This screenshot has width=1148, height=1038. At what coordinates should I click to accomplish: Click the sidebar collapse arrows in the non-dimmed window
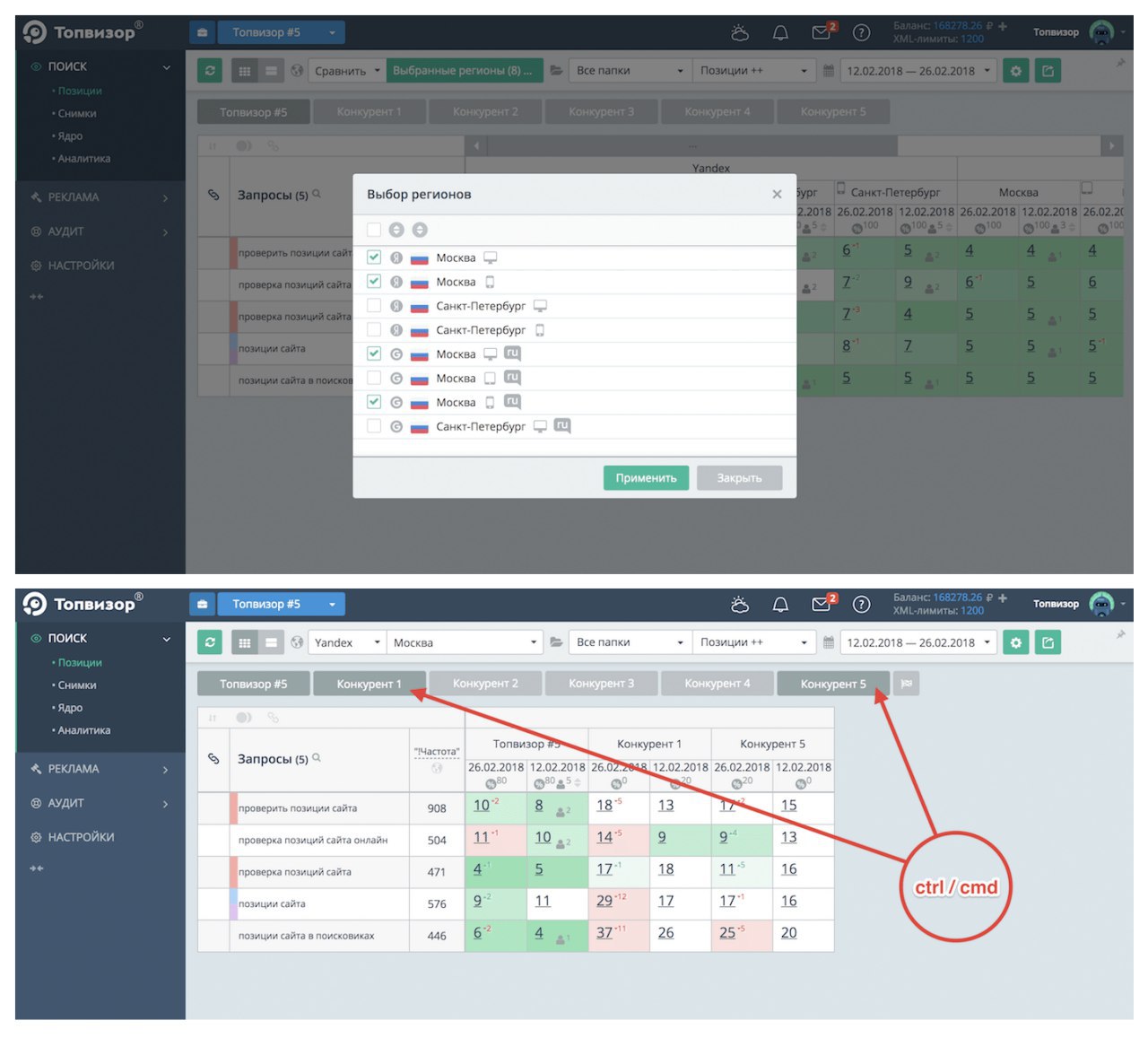click(36, 868)
